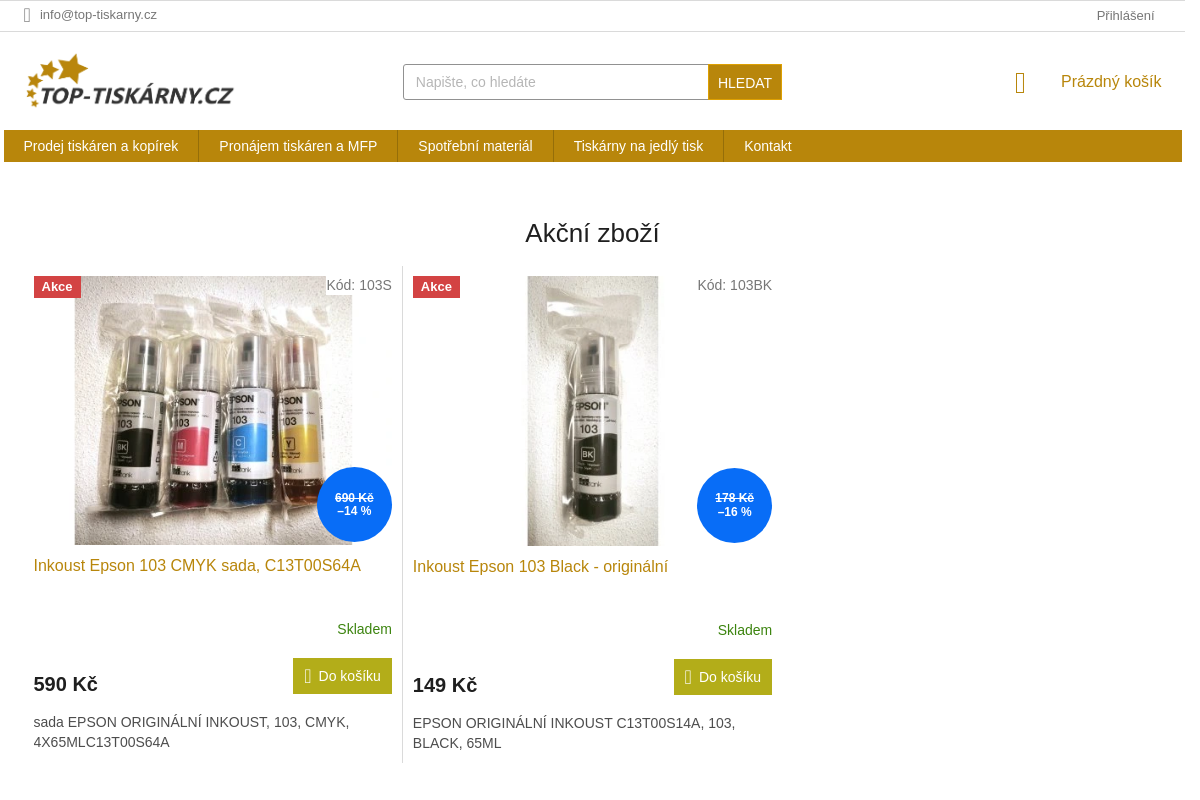This screenshot has width=1200, height=800.
Task: Add Epson 103 Black ink to cart
Action: 723,677
